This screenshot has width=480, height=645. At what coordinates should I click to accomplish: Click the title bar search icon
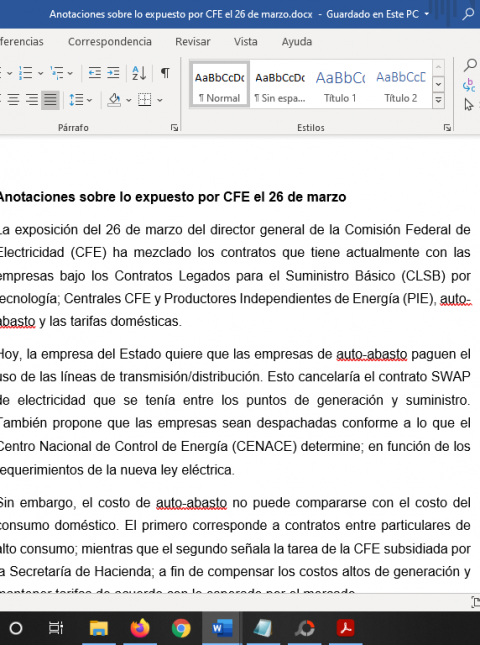(x=468, y=14)
